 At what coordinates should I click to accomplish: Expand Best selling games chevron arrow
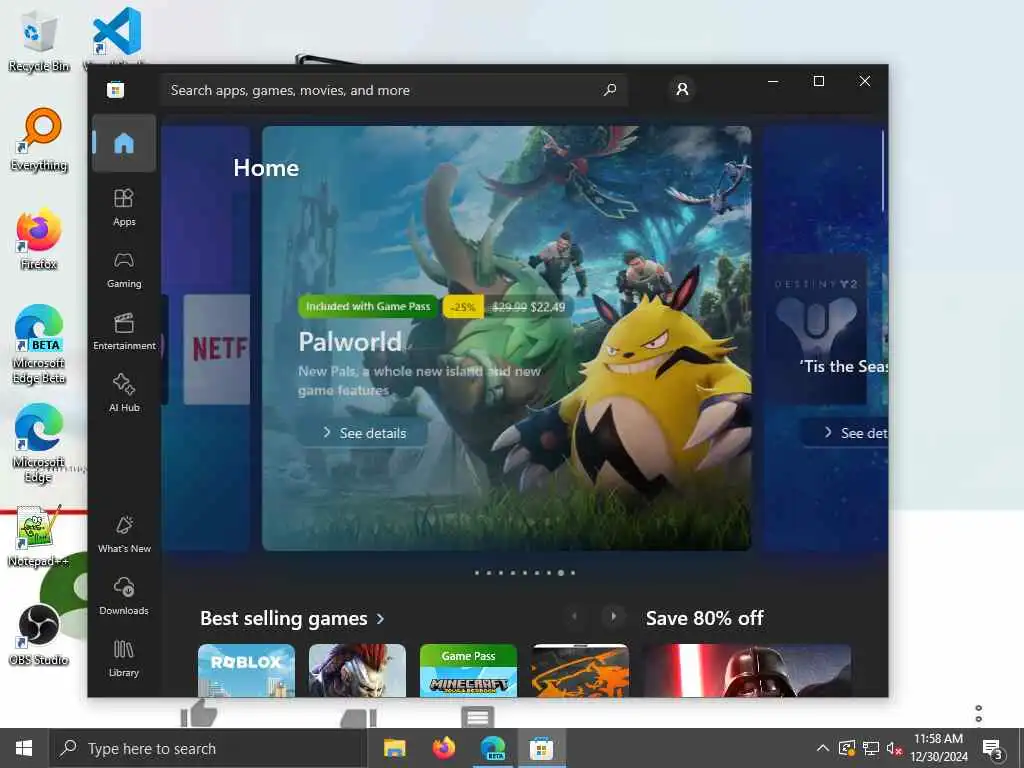381,618
